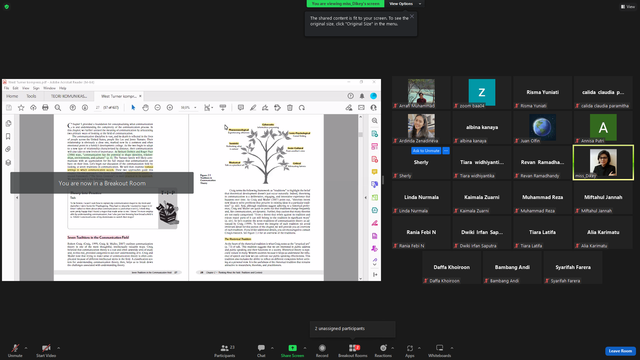
Task: Select the Highlight pen tool
Action: coord(253,108)
